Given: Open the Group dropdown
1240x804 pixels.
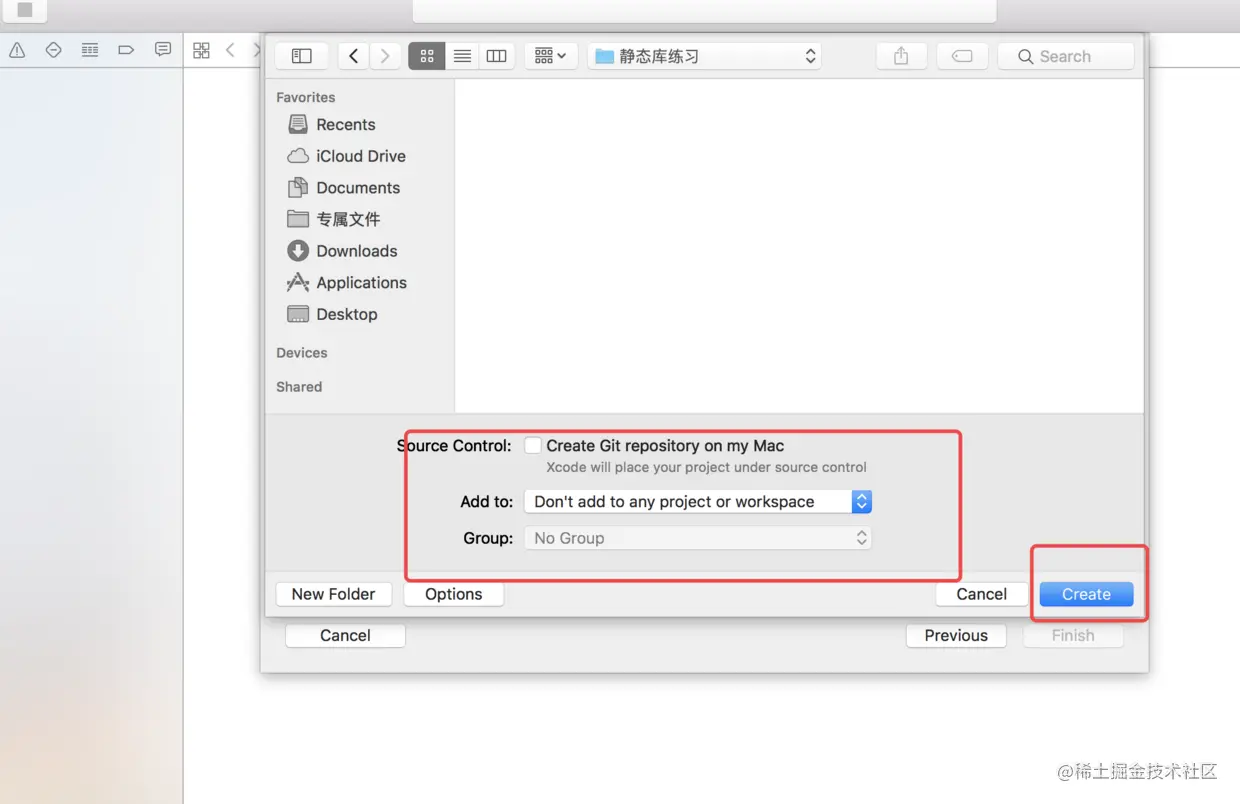Looking at the screenshot, I should [698, 538].
